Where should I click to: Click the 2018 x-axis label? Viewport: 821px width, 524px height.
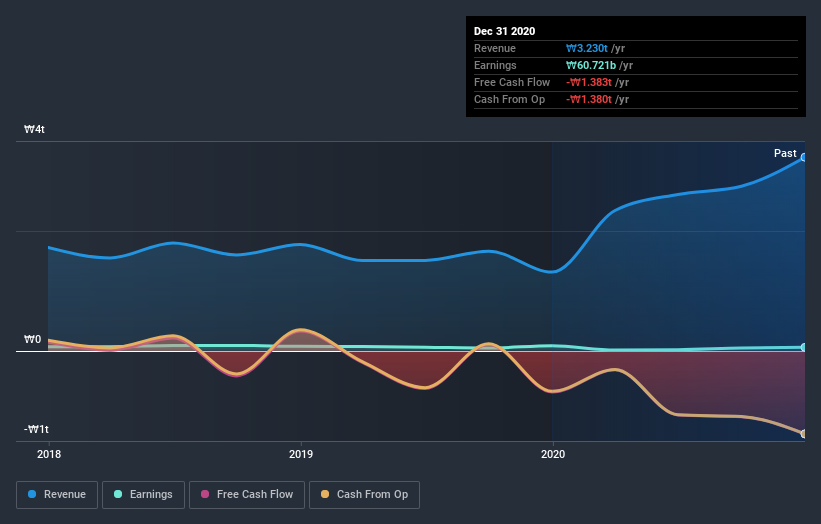pos(49,454)
